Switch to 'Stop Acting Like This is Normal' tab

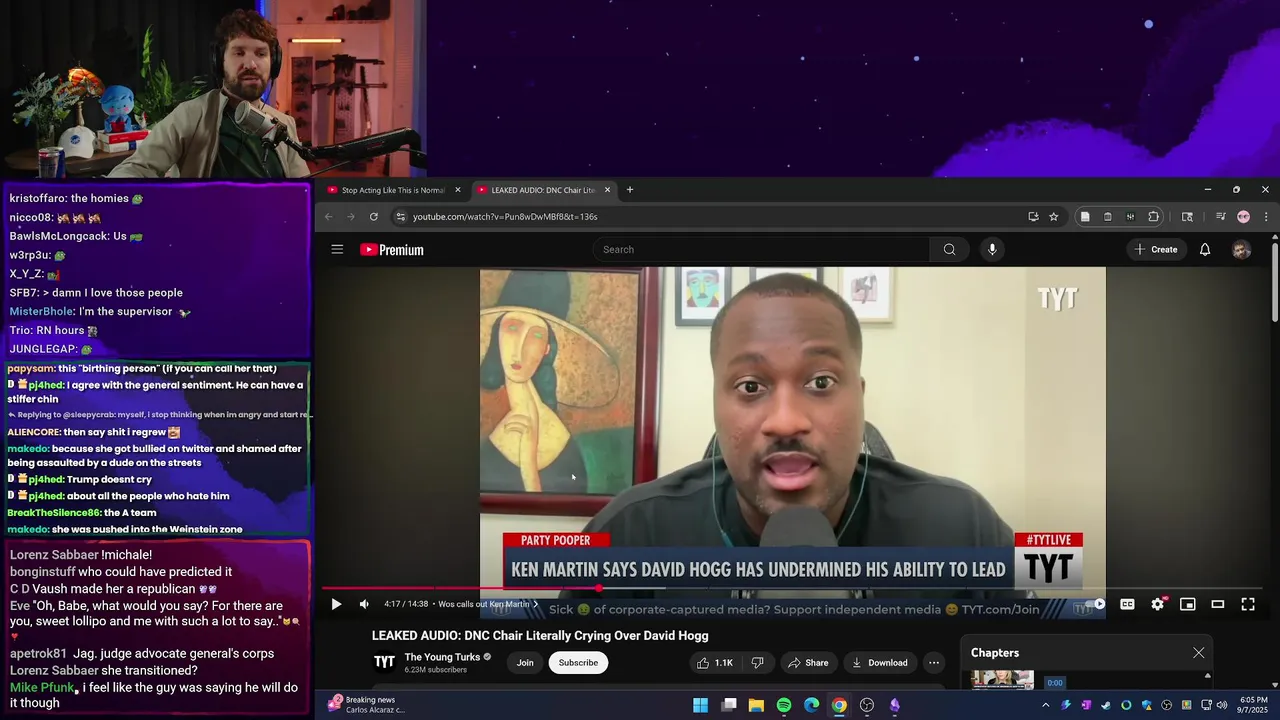coord(393,190)
